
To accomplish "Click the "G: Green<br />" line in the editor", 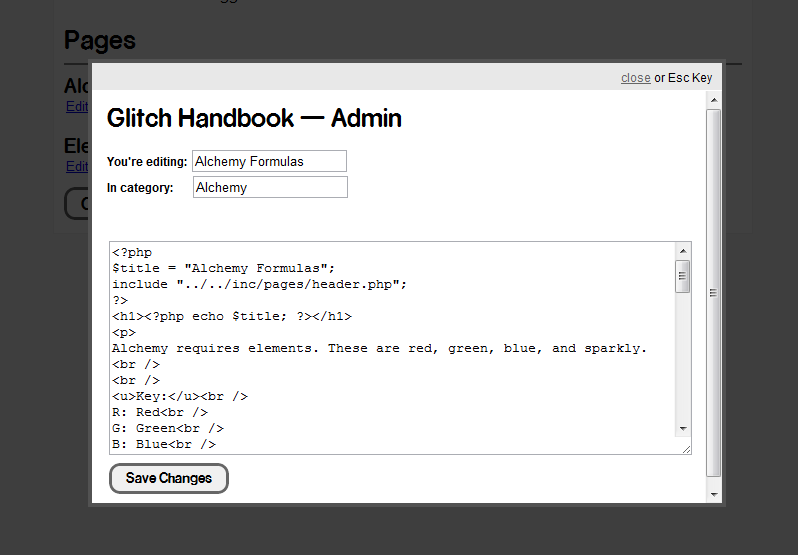I will [x=167, y=428].
